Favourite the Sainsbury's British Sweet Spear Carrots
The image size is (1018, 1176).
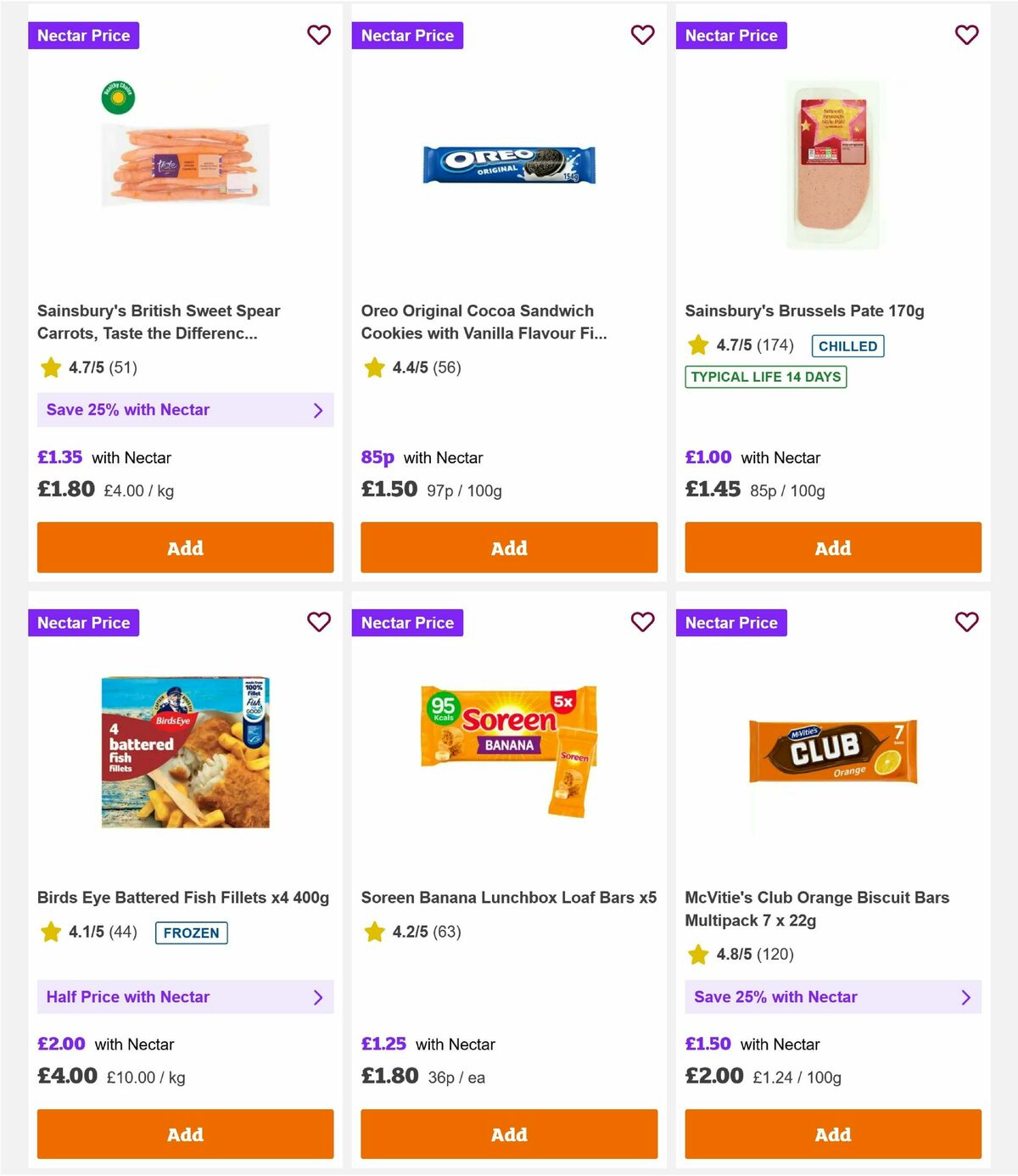319,35
